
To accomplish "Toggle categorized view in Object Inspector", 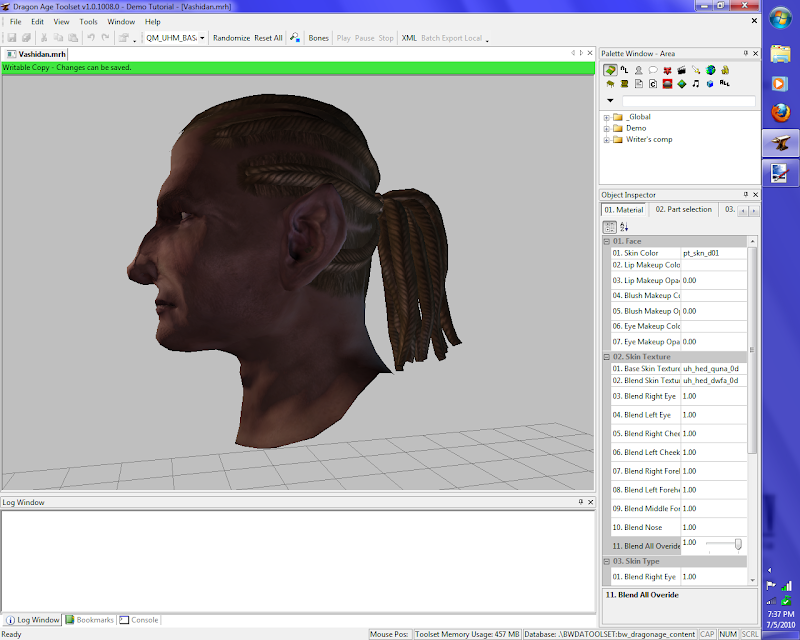I will pyautogui.click(x=610, y=227).
